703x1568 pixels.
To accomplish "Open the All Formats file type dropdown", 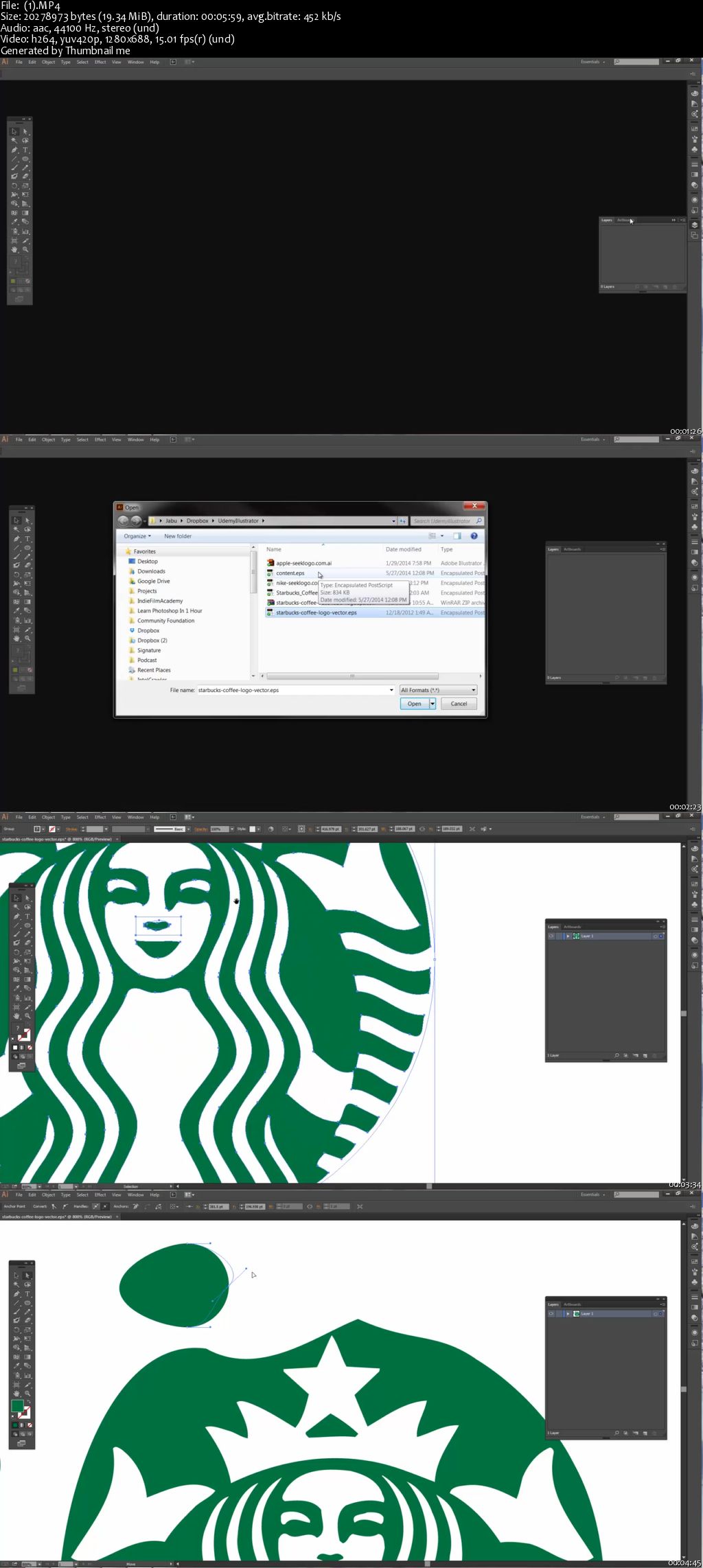I will pyautogui.click(x=438, y=690).
